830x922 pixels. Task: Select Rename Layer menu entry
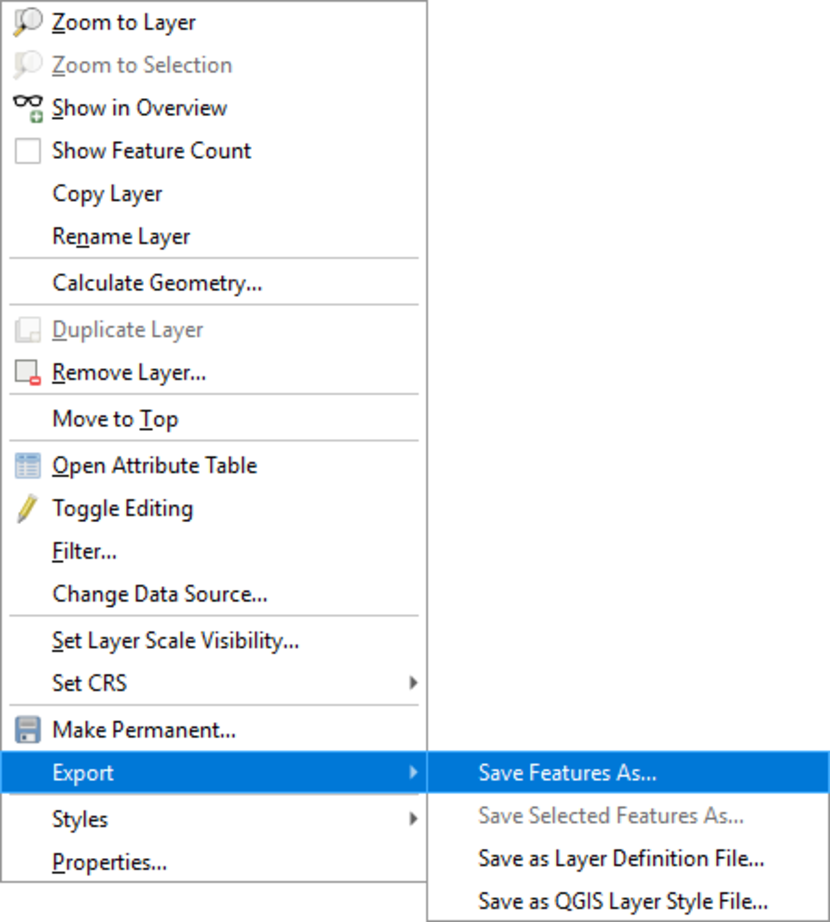tap(214, 237)
